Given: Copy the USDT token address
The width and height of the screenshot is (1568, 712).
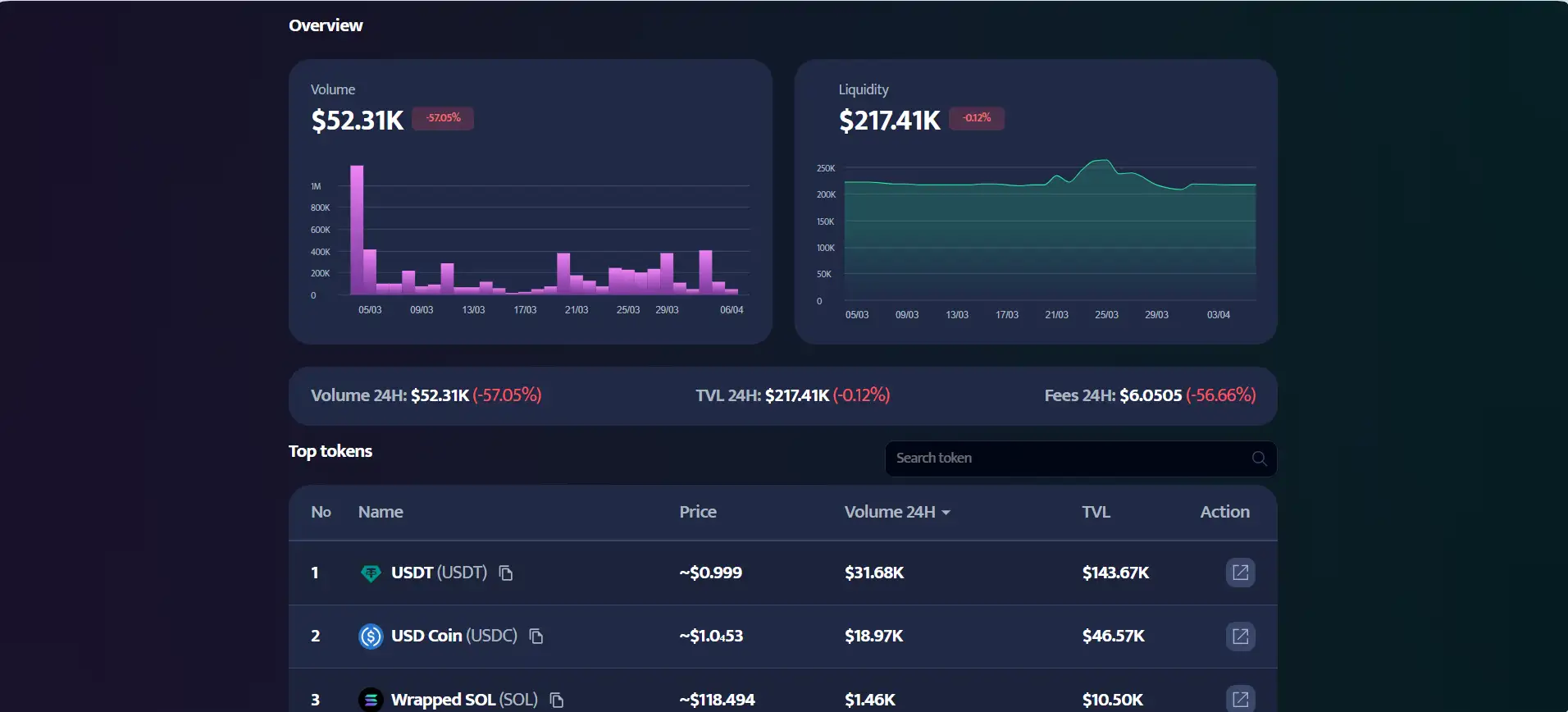Looking at the screenshot, I should click(506, 573).
